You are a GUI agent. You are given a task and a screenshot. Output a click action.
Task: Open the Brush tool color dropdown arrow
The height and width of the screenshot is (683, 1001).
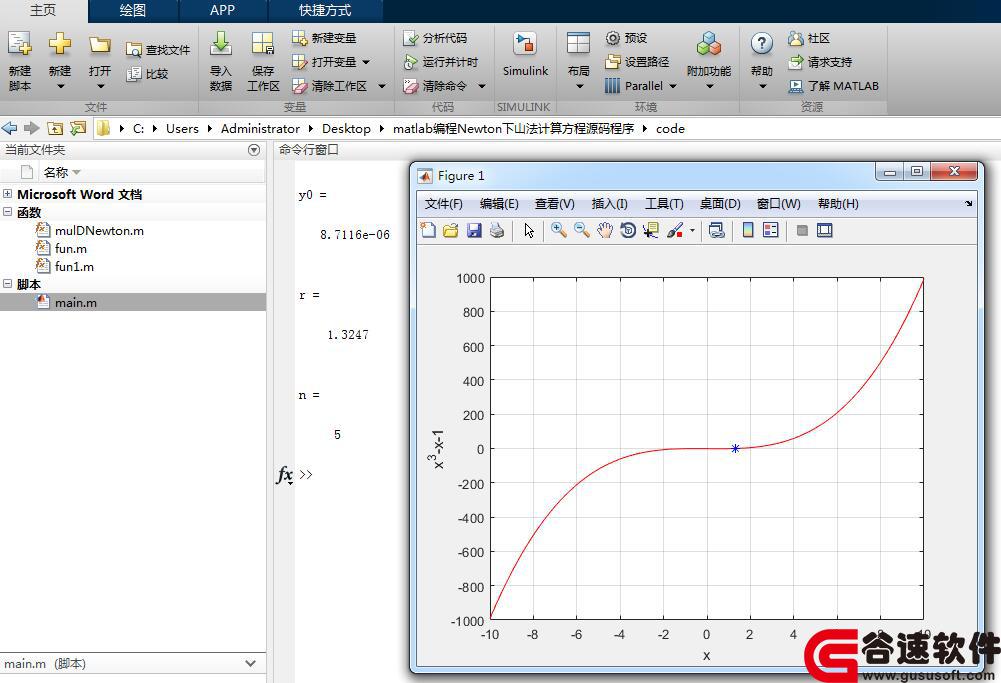click(x=692, y=230)
